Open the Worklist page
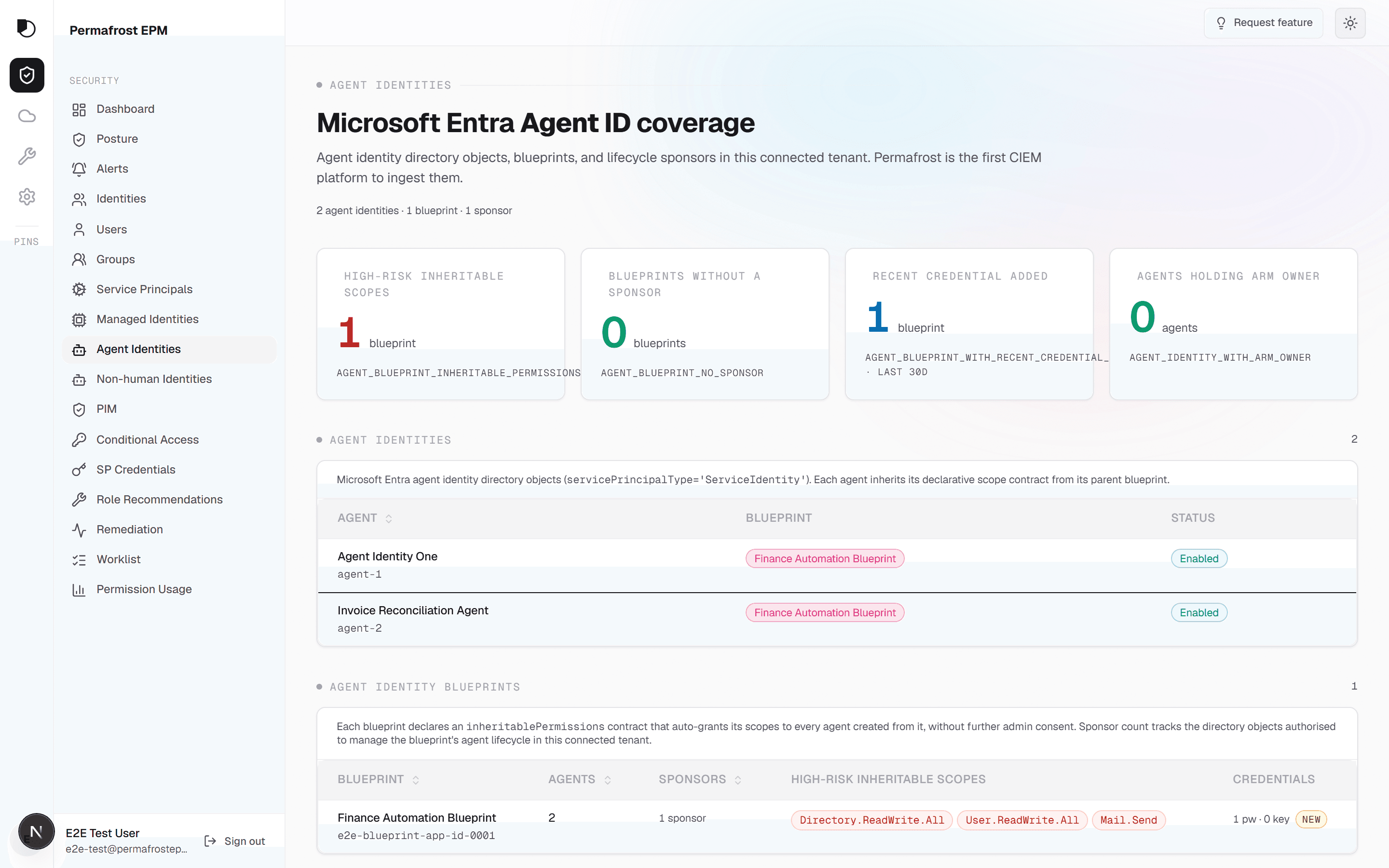Viewport: 1389px width, 868px height. click(x=169, y=559)
